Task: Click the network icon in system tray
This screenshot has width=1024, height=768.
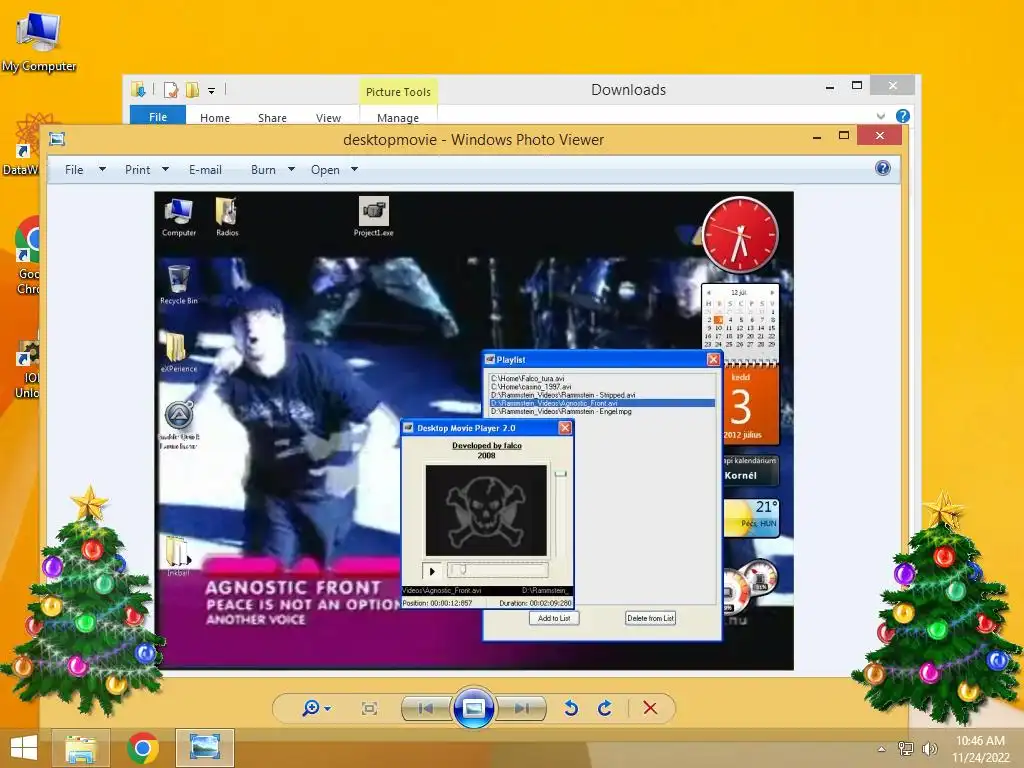Action: 906,748
